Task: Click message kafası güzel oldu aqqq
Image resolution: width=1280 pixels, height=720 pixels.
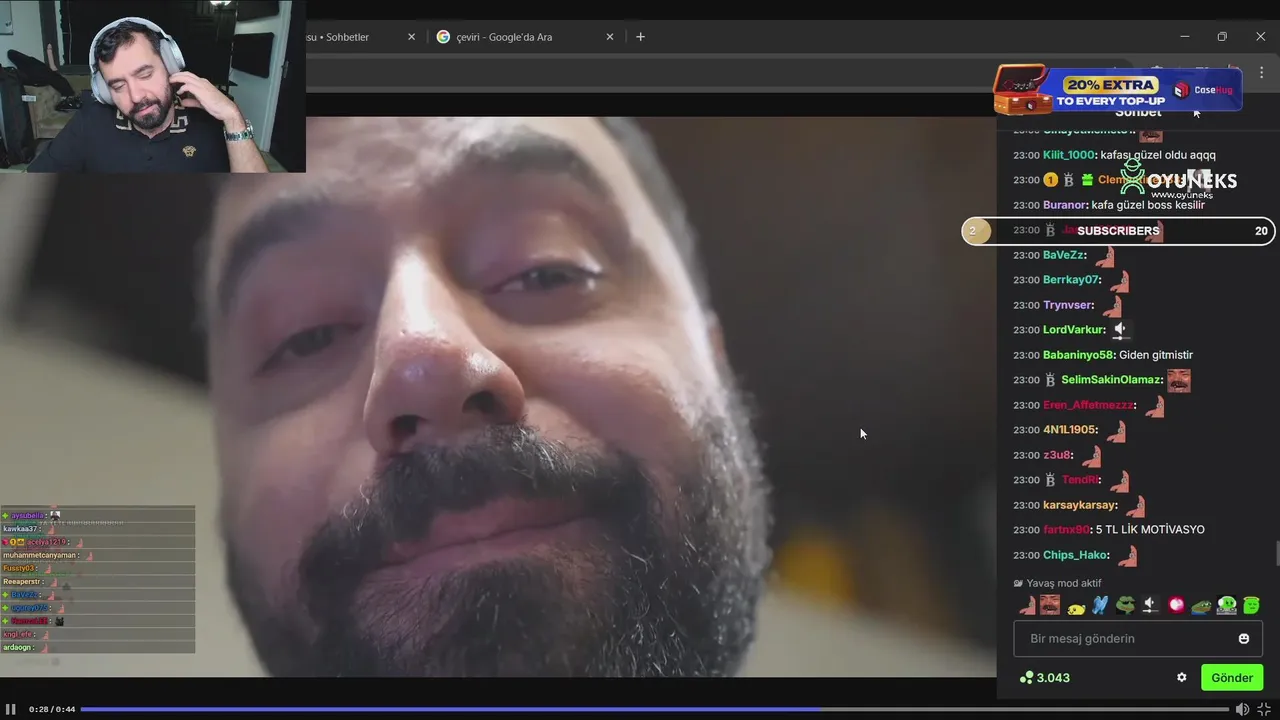Action: pyautogui.click(x=1158, y=155)
